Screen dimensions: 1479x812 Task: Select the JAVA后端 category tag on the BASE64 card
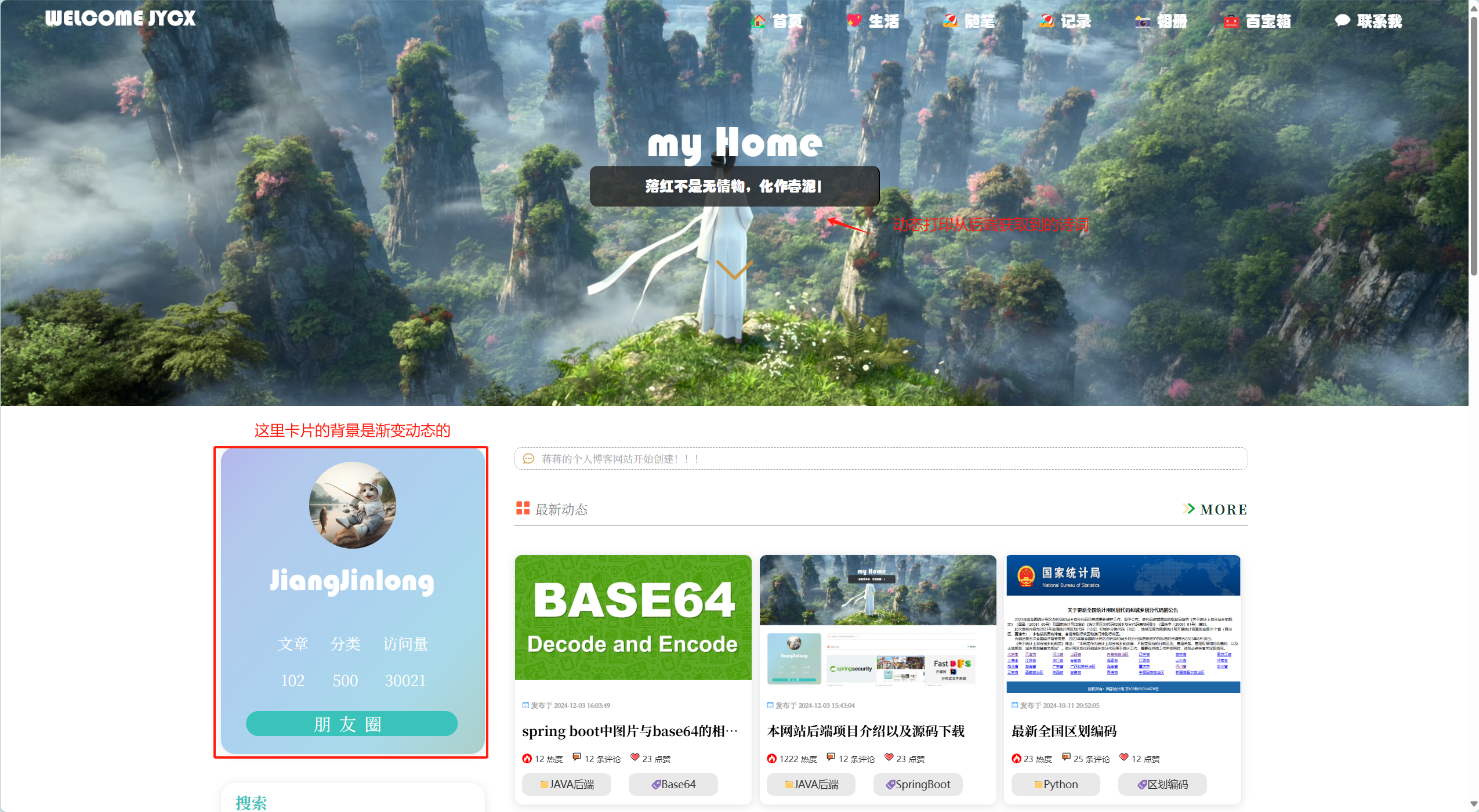(566, 784)
